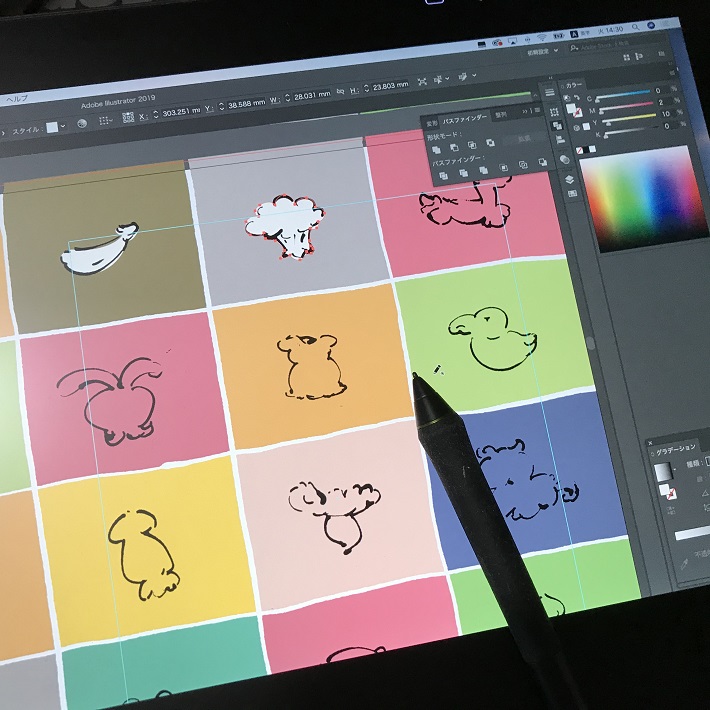This screenshot has width=710, height=710.
Task: Swap fill and stroke in Color panel
Action: coord(577,97)
